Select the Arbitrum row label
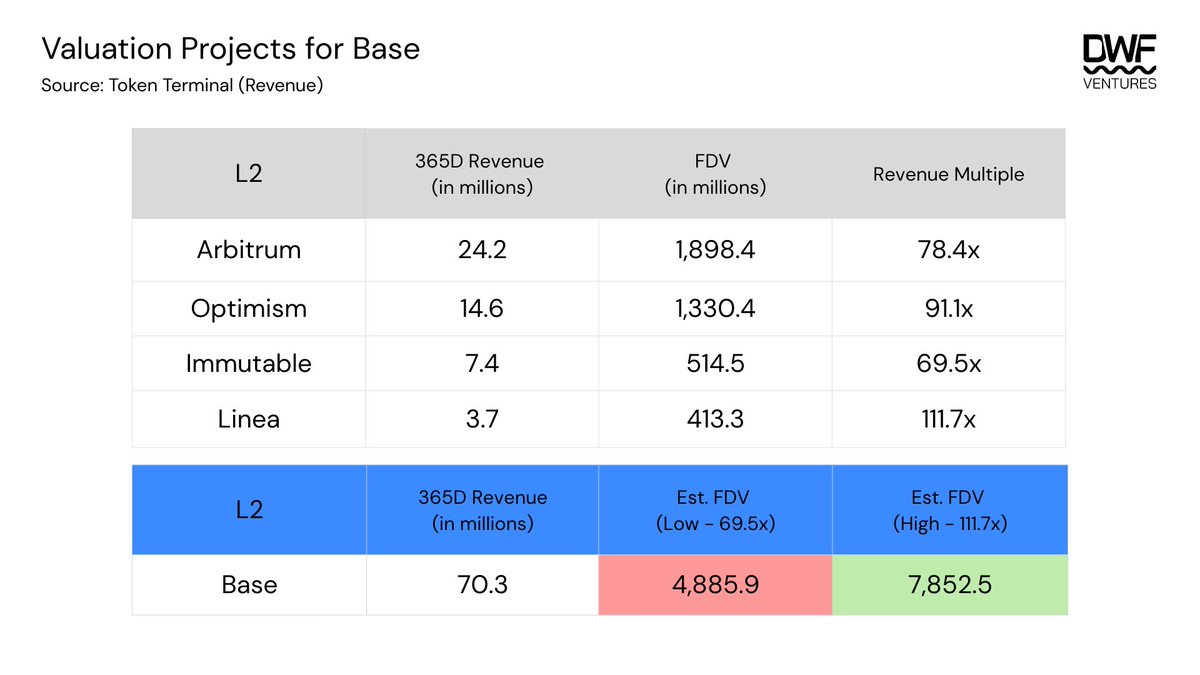The width and height of the screenshot is (1200, 675). [247, 250]
